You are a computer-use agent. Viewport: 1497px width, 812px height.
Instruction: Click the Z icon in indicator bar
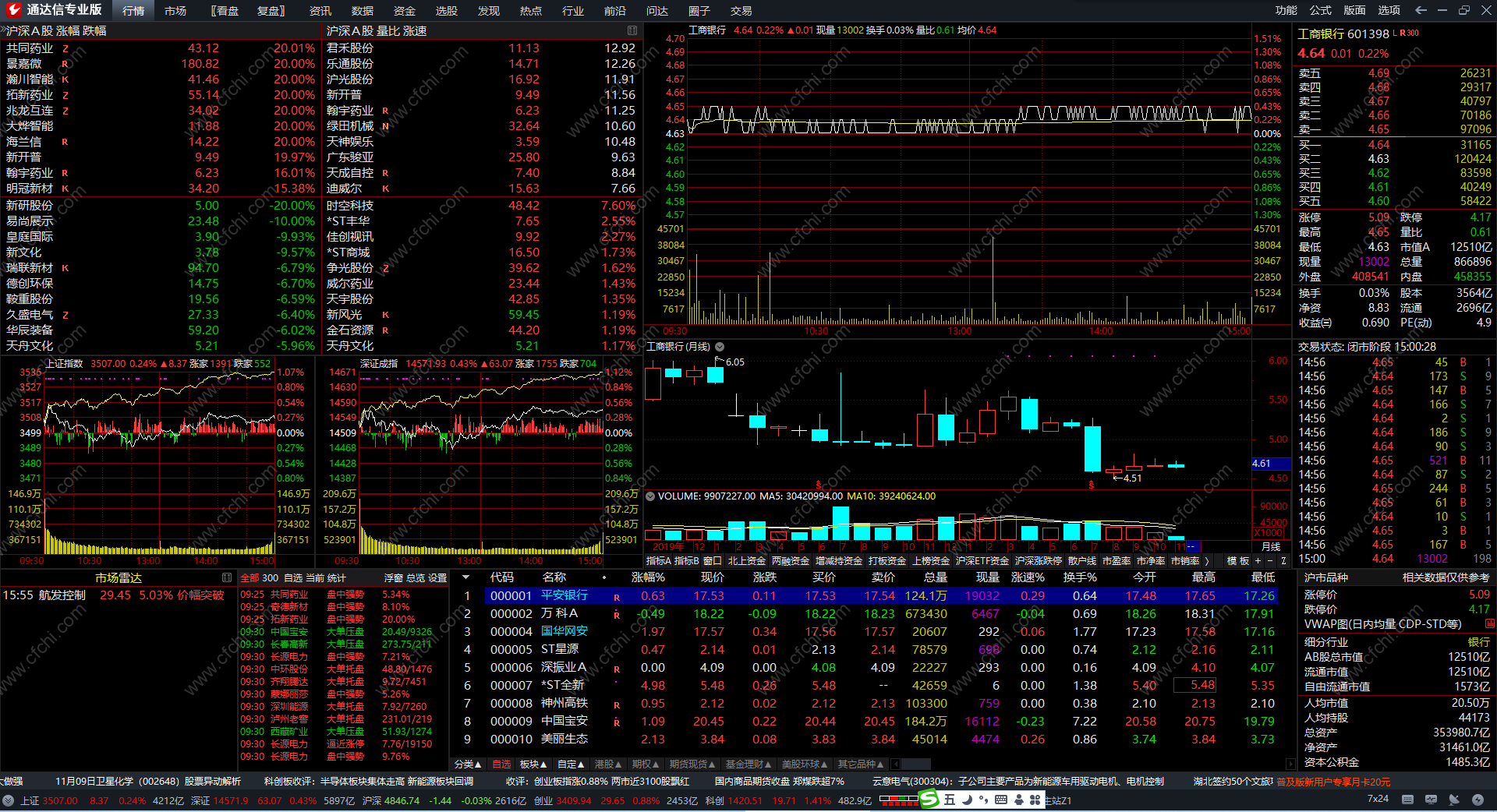[x=1283, y=561]
